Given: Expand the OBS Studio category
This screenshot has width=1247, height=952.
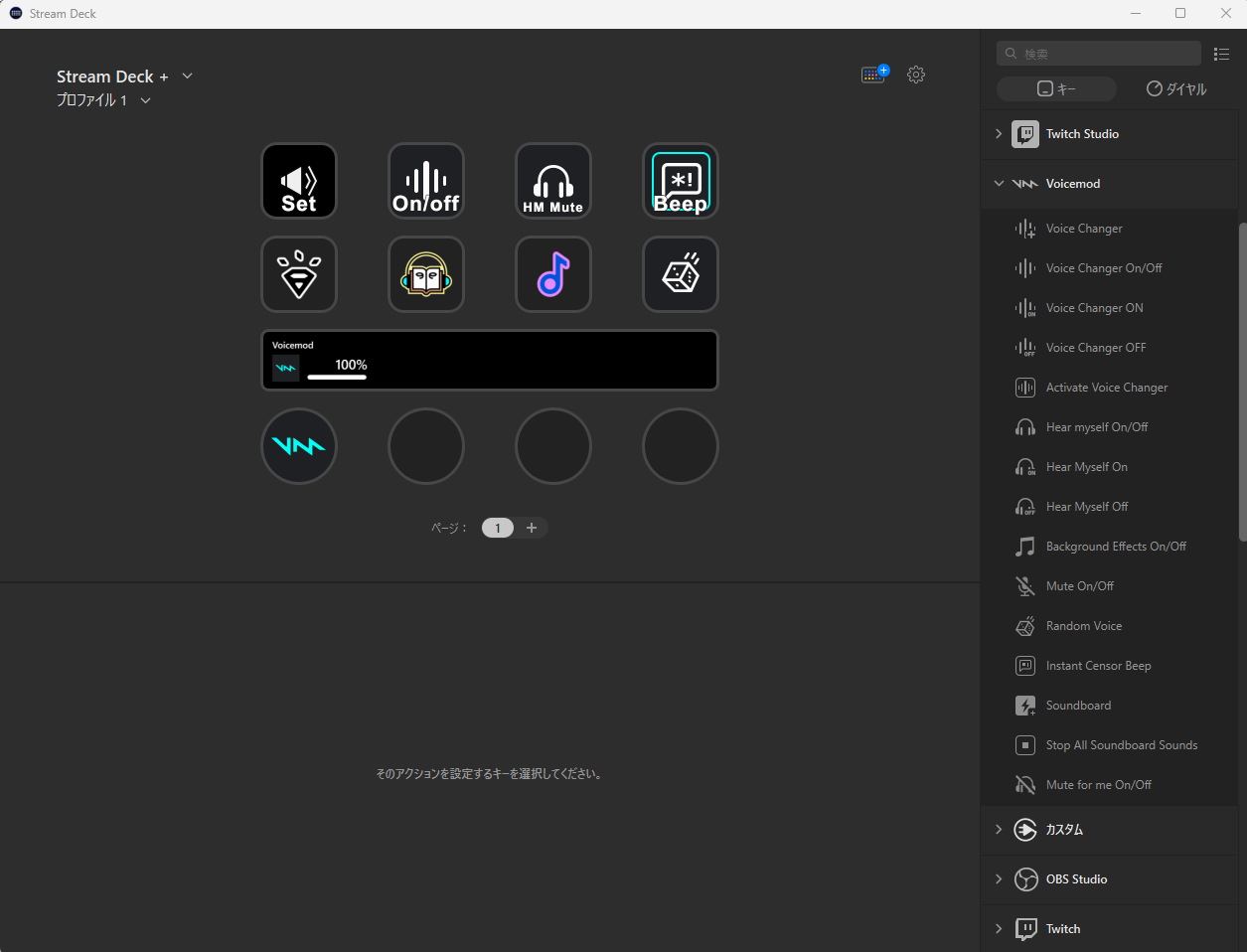Looking at the screenshot, I should [999, 879].
